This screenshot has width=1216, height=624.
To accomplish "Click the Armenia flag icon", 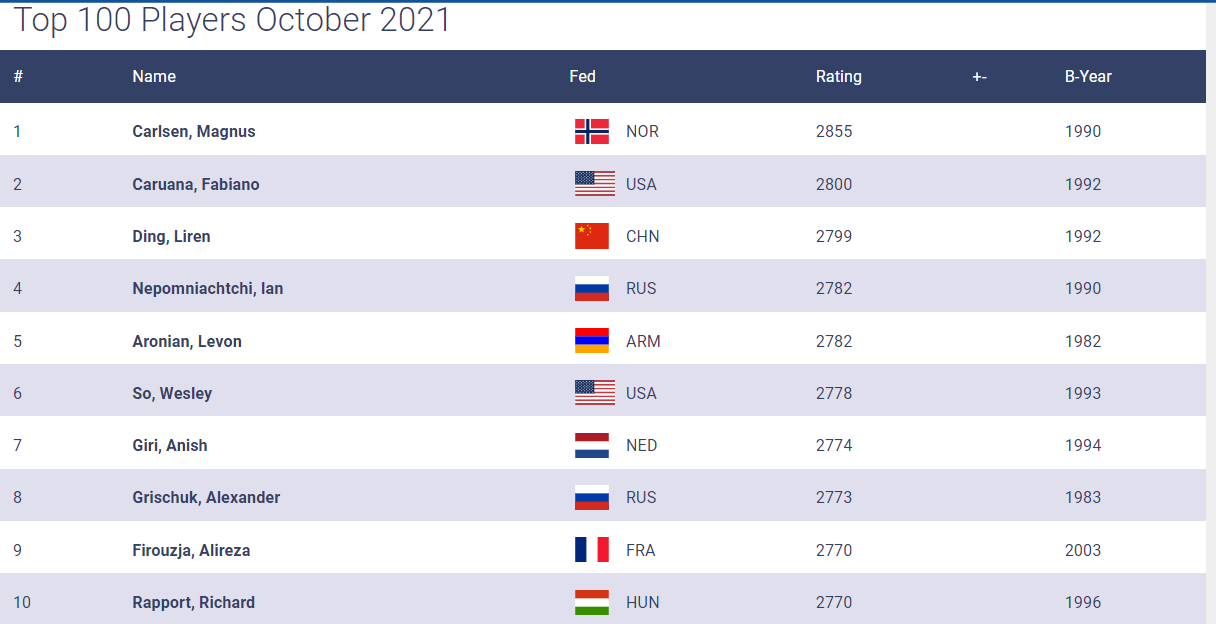I will 592,341.
